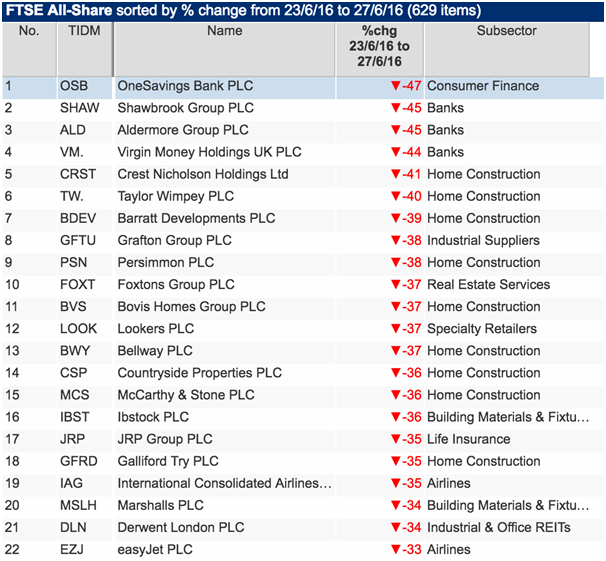The width and height of the screenshot is (606, 561).
Task: Select JRP Group PLC name
Action: 165,439
